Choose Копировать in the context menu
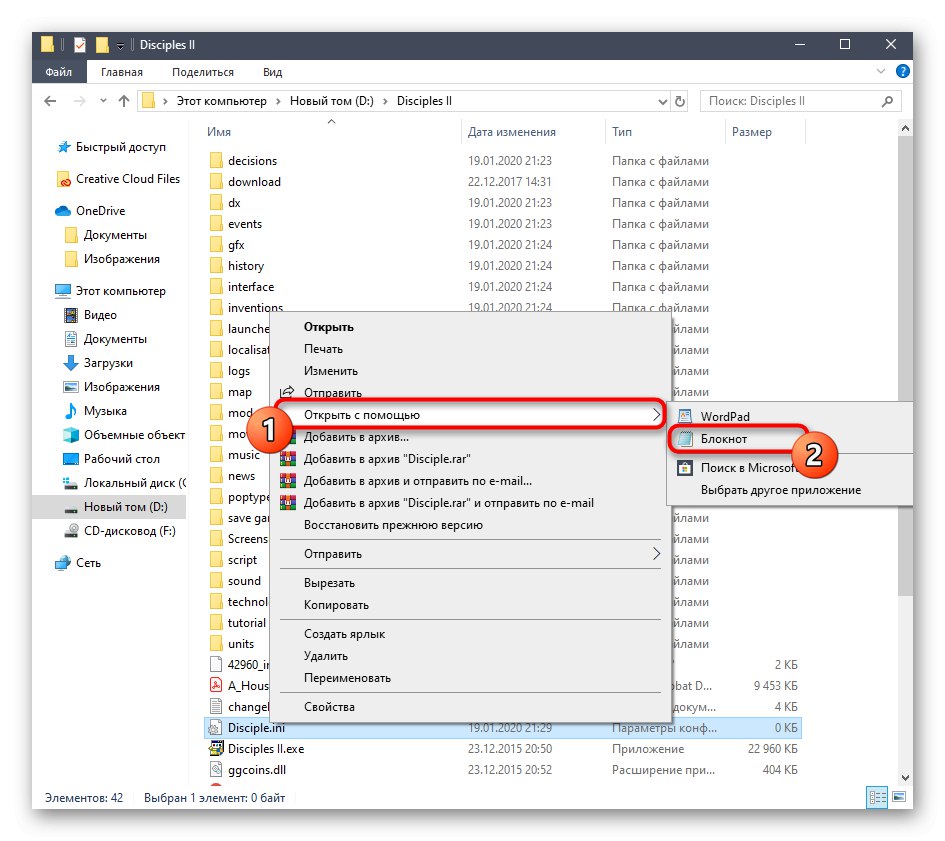The image size is (945, 841). pos(336,605)
